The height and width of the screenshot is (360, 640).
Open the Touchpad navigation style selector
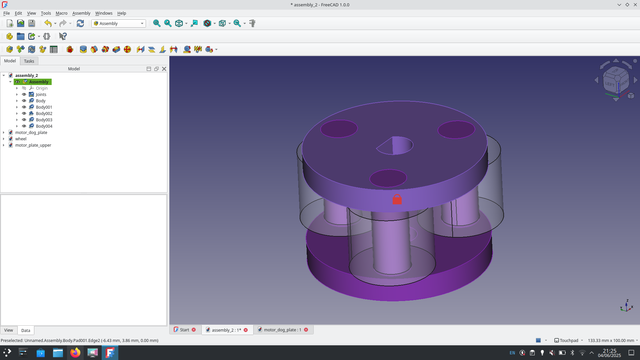[569, 340]
